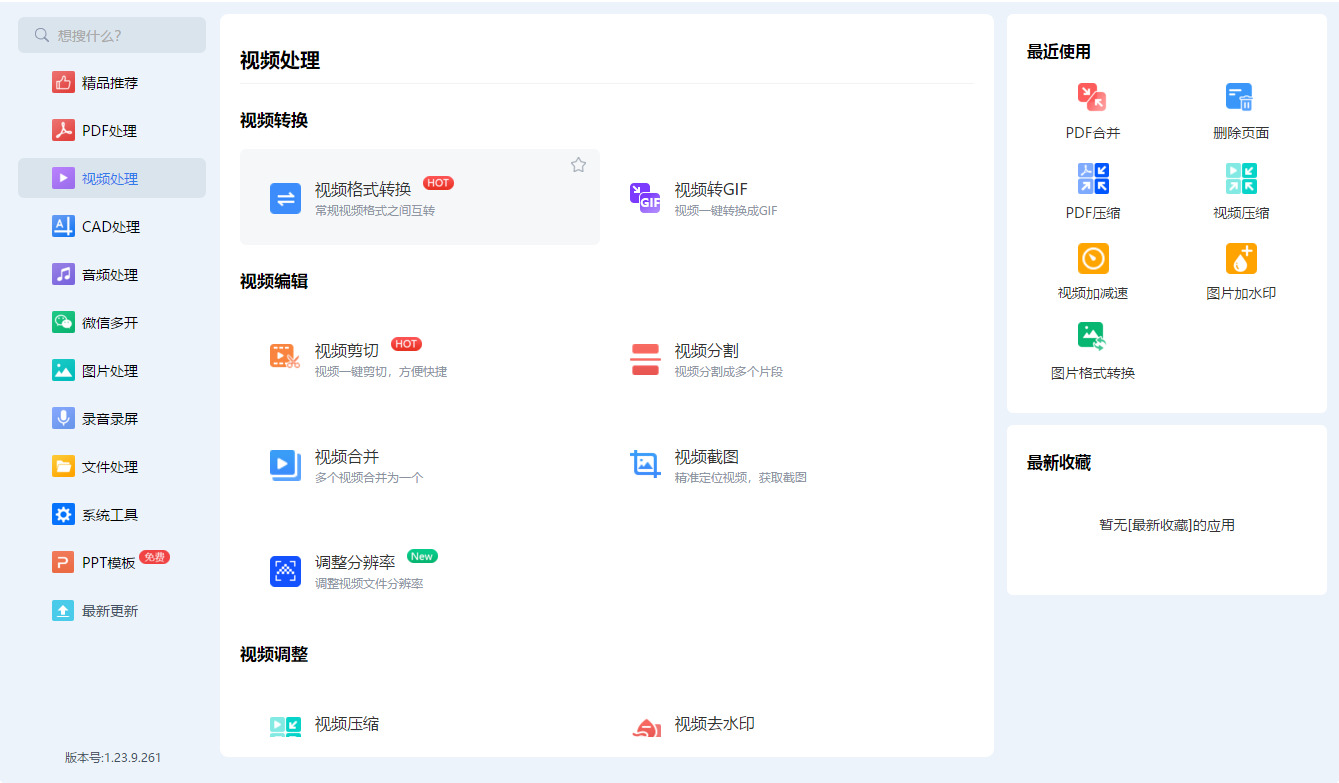Select 视频处理 in the sidebar
This screenshot has height=783, width=1339.
[112, 178]
